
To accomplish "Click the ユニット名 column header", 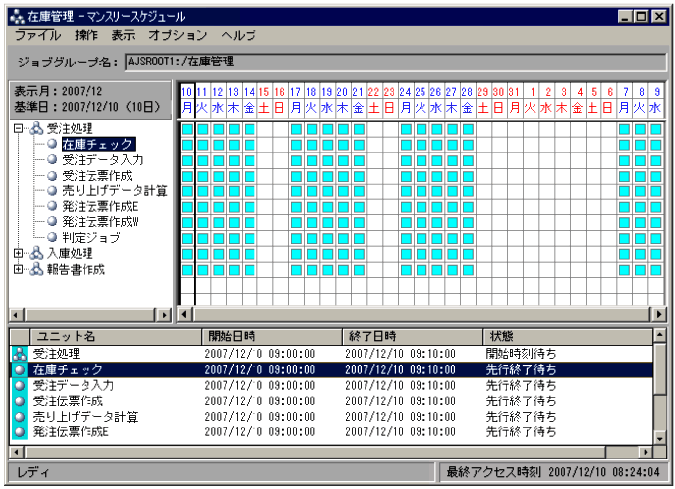I will tap(115, 336).
